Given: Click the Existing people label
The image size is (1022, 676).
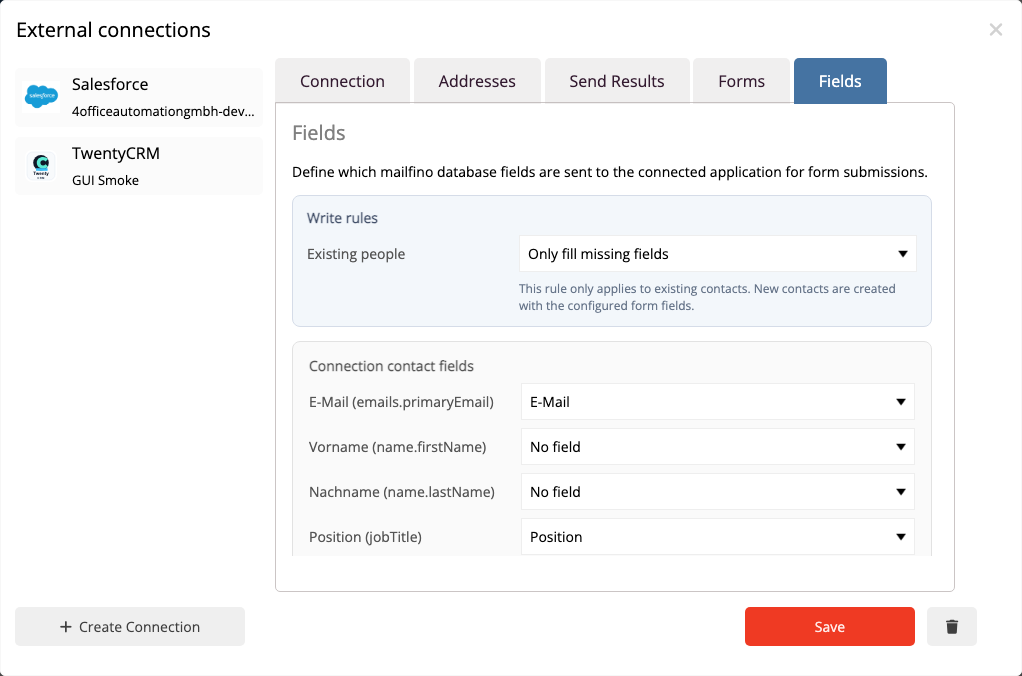Looking at the screenshot, I should point(356,254).
